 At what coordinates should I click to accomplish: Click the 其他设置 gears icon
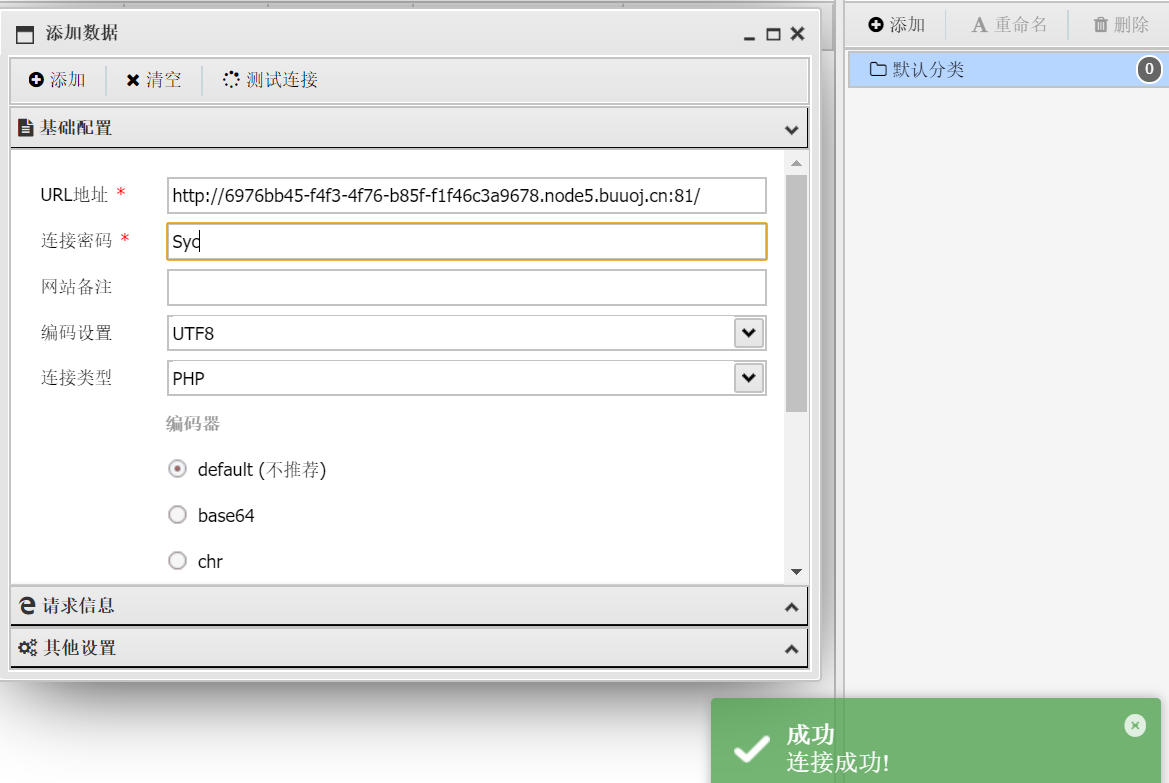tap(28, 647)
